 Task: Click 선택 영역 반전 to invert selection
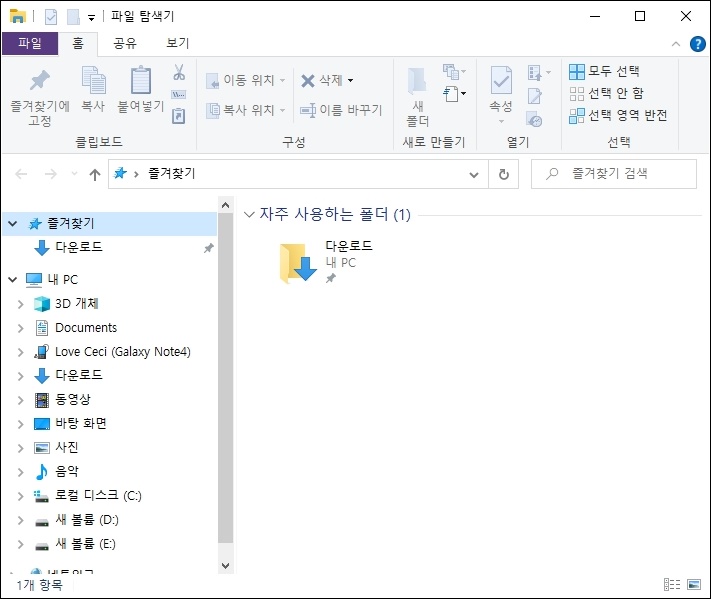point(618,115)
